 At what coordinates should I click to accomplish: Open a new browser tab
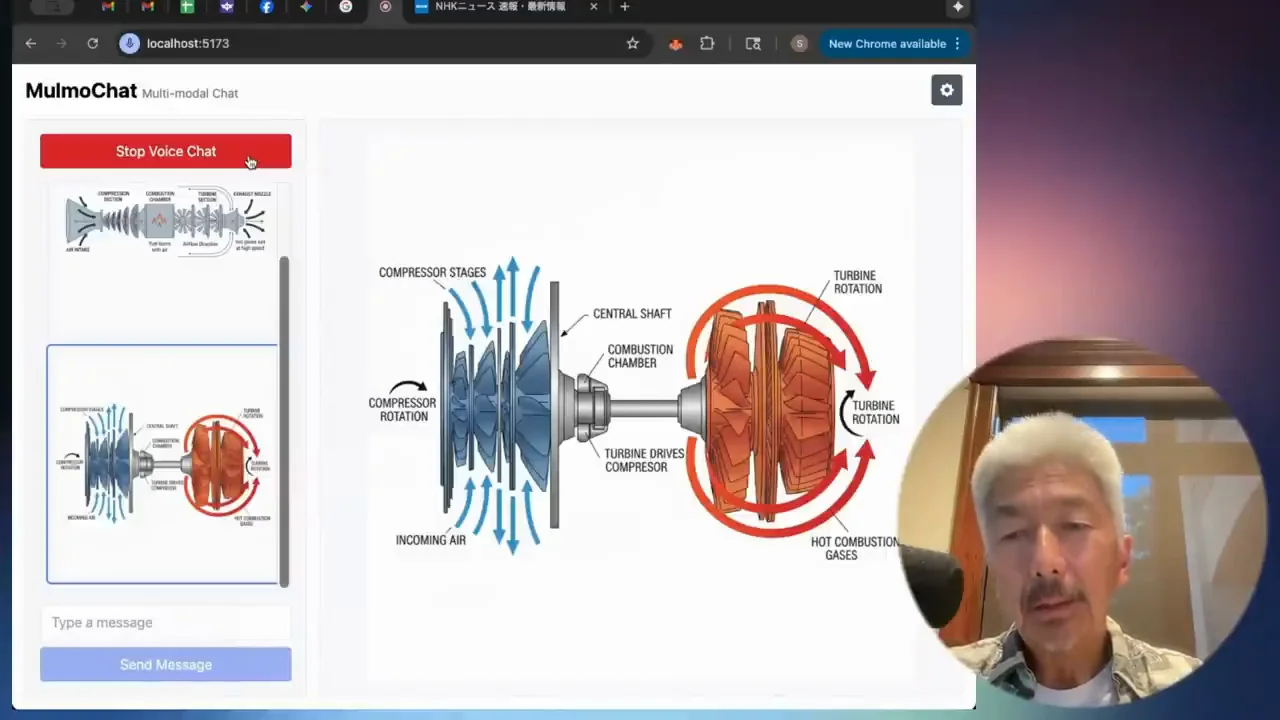[x=624, y=7]
